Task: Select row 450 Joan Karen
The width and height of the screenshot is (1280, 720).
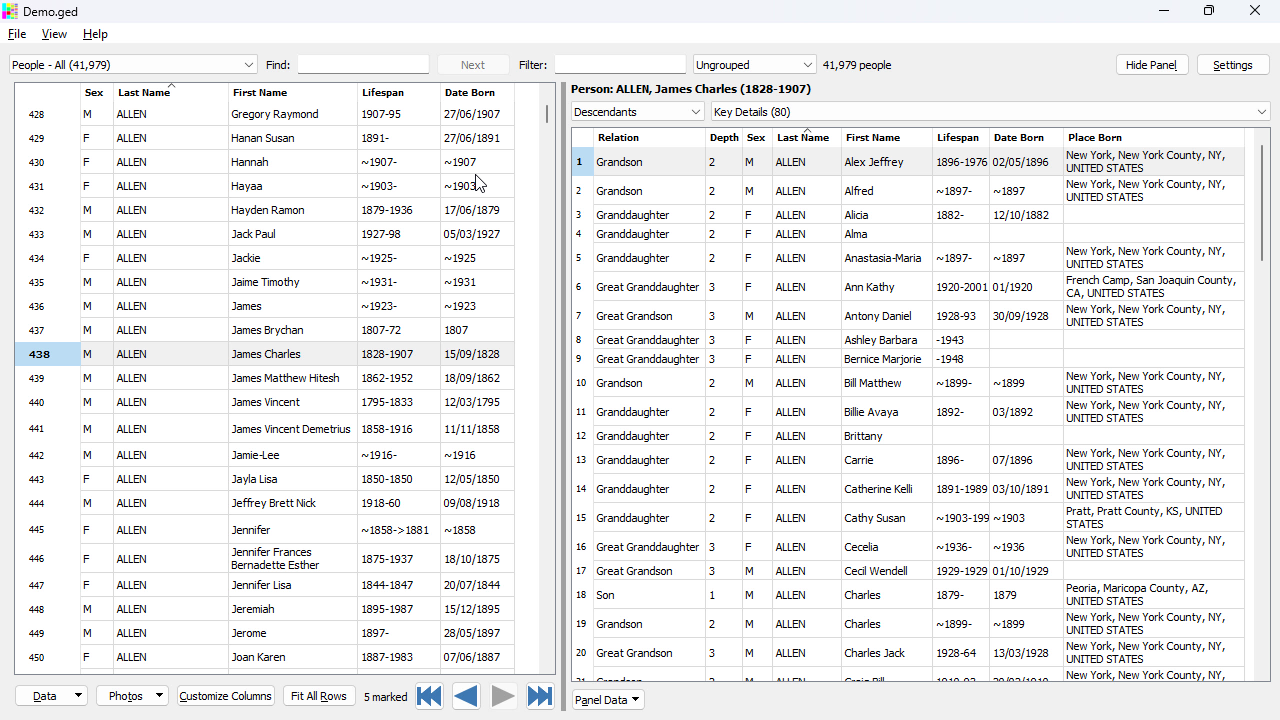Action: coord(265,657)
